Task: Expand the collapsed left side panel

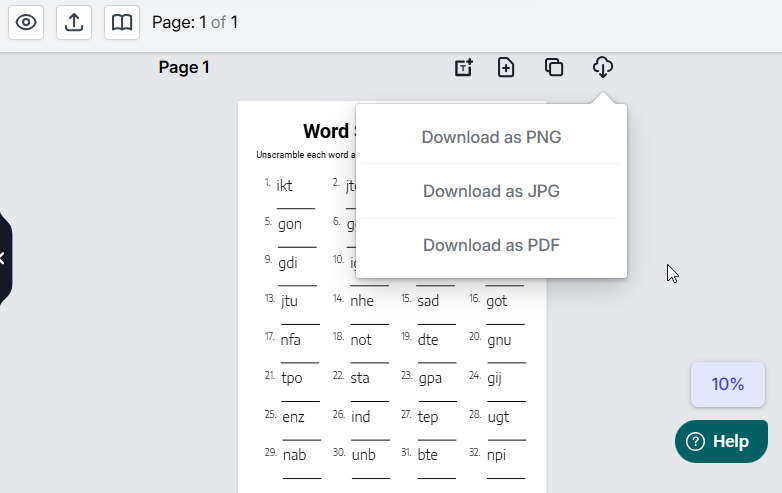Action: (x=4, y=258)
